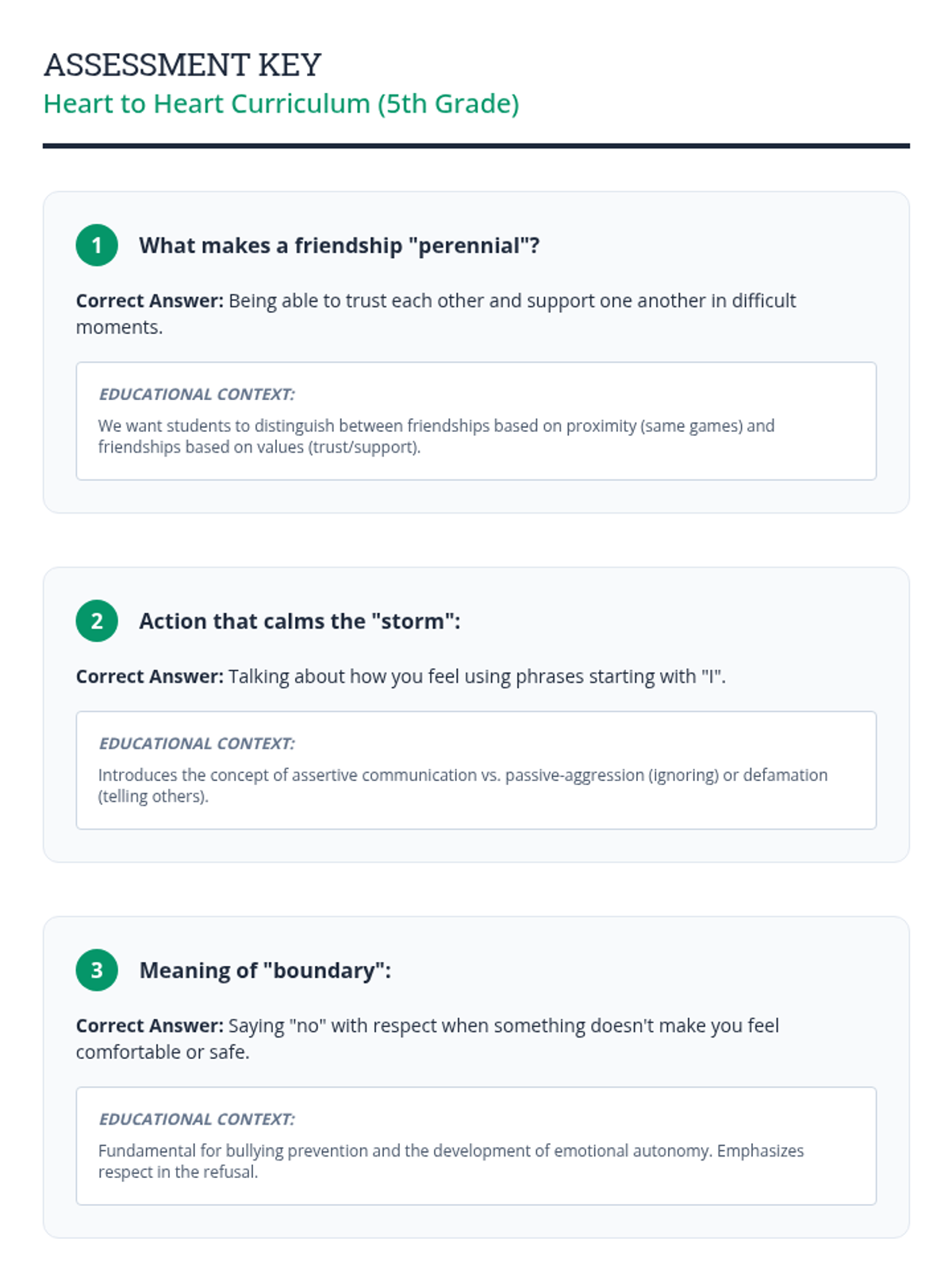The height and width of the screenshot is (1270, 952).
Task: Click the note about assertive communication
Action: click(x=463, y=785)
